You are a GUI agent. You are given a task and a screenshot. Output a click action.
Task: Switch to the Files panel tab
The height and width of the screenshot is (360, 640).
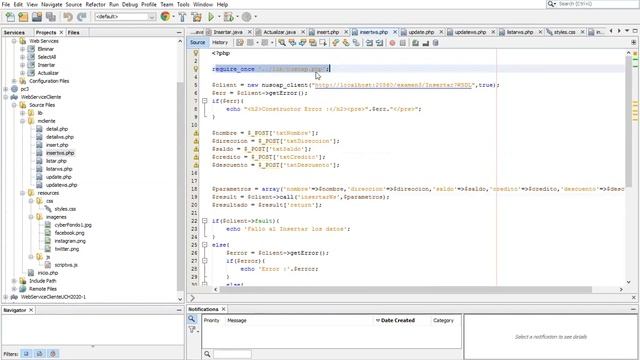pyautogui.click(x=73, y=32)
